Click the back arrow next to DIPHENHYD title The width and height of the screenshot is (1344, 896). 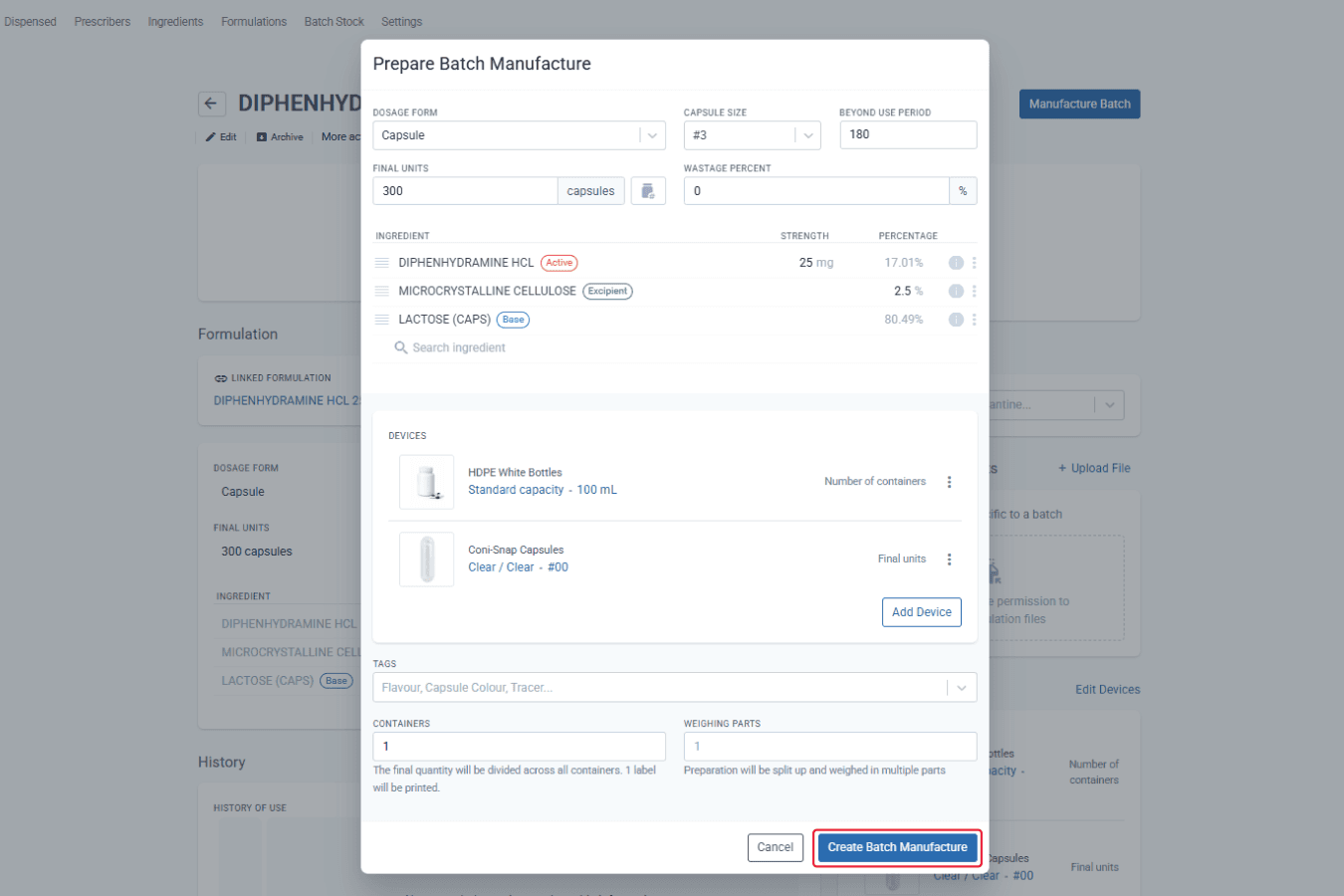point(211,104)
